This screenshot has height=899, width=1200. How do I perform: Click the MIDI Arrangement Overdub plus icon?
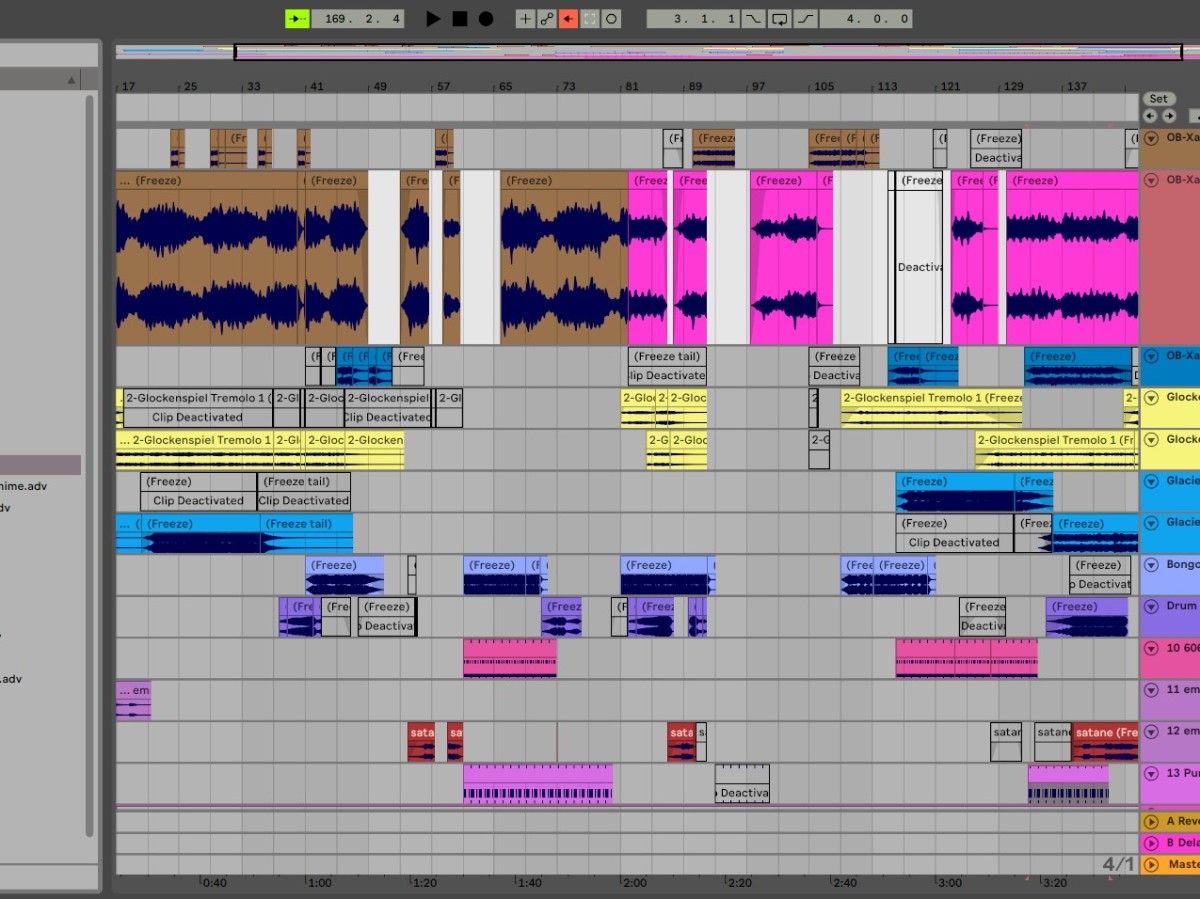525,19
